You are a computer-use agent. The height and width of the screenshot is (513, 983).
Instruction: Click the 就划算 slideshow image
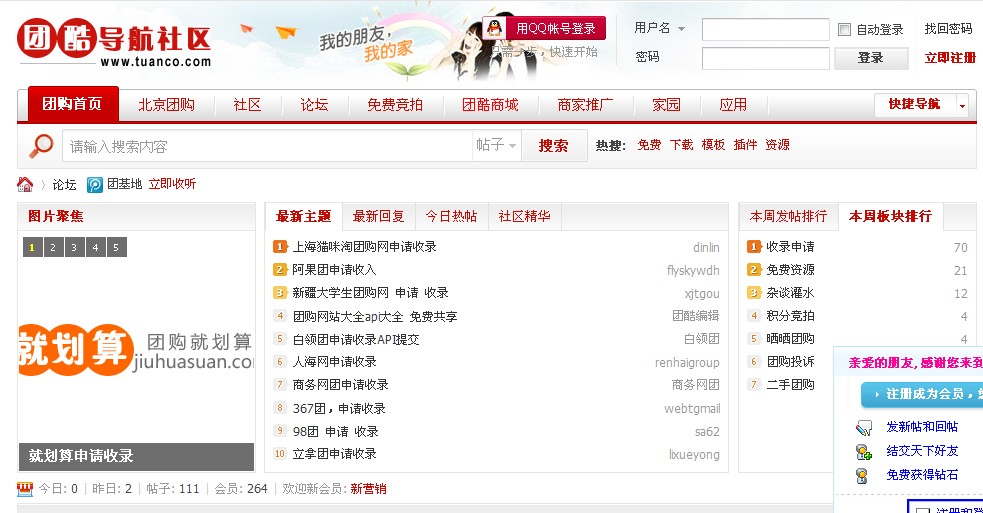pyautogui.click(x=136, y=351)
